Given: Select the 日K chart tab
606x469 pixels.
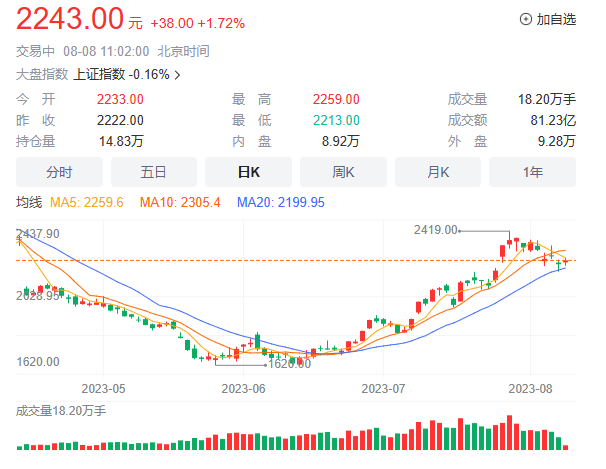Looking at the screenshot, I should pos(249,172).
